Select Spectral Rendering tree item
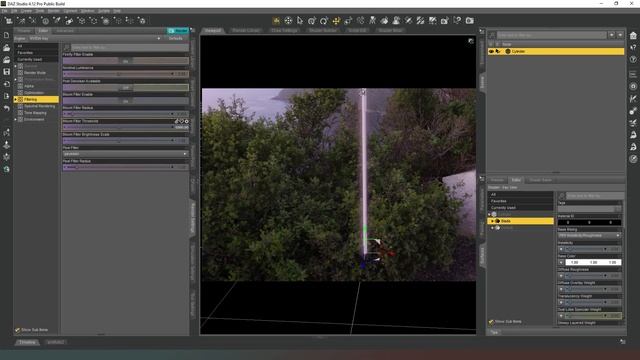Screen dimensions: 640x360 coord(39,106)
